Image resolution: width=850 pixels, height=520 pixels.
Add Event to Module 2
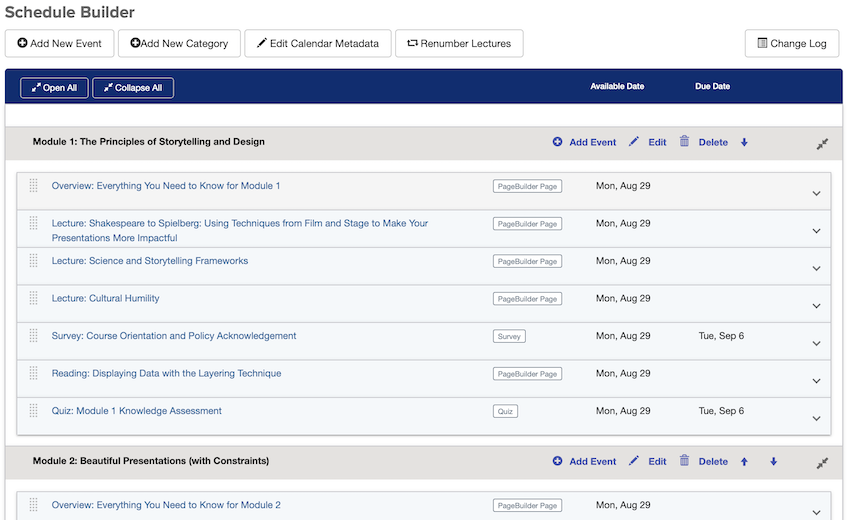click(593, 461)
